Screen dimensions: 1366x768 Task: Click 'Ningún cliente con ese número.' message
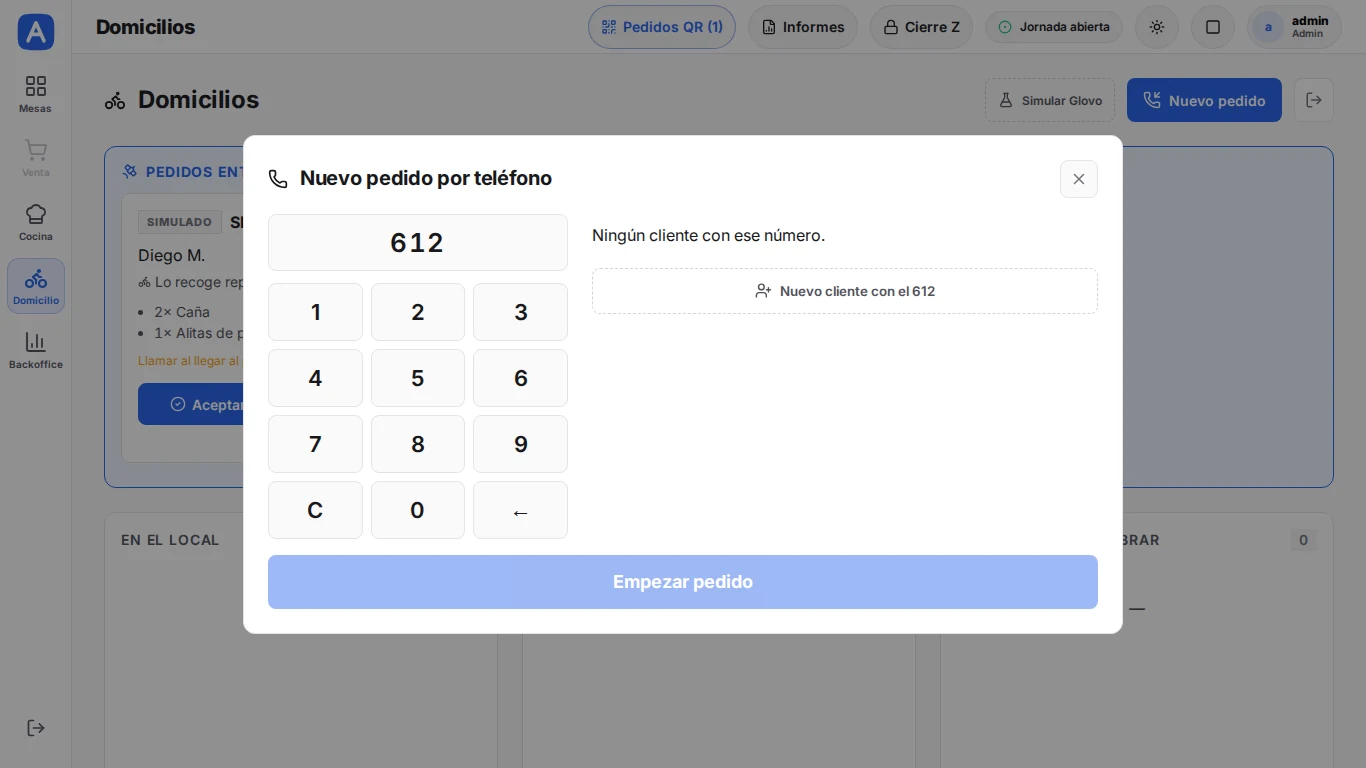point(708,236)
